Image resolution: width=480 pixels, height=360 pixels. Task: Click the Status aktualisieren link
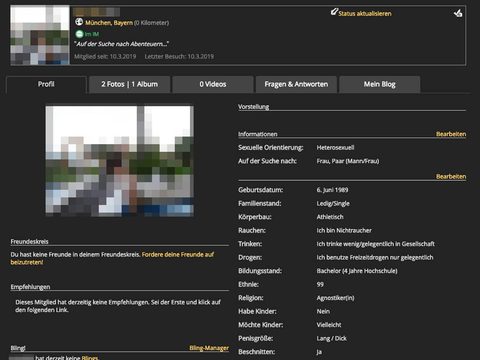coord(365,14)
